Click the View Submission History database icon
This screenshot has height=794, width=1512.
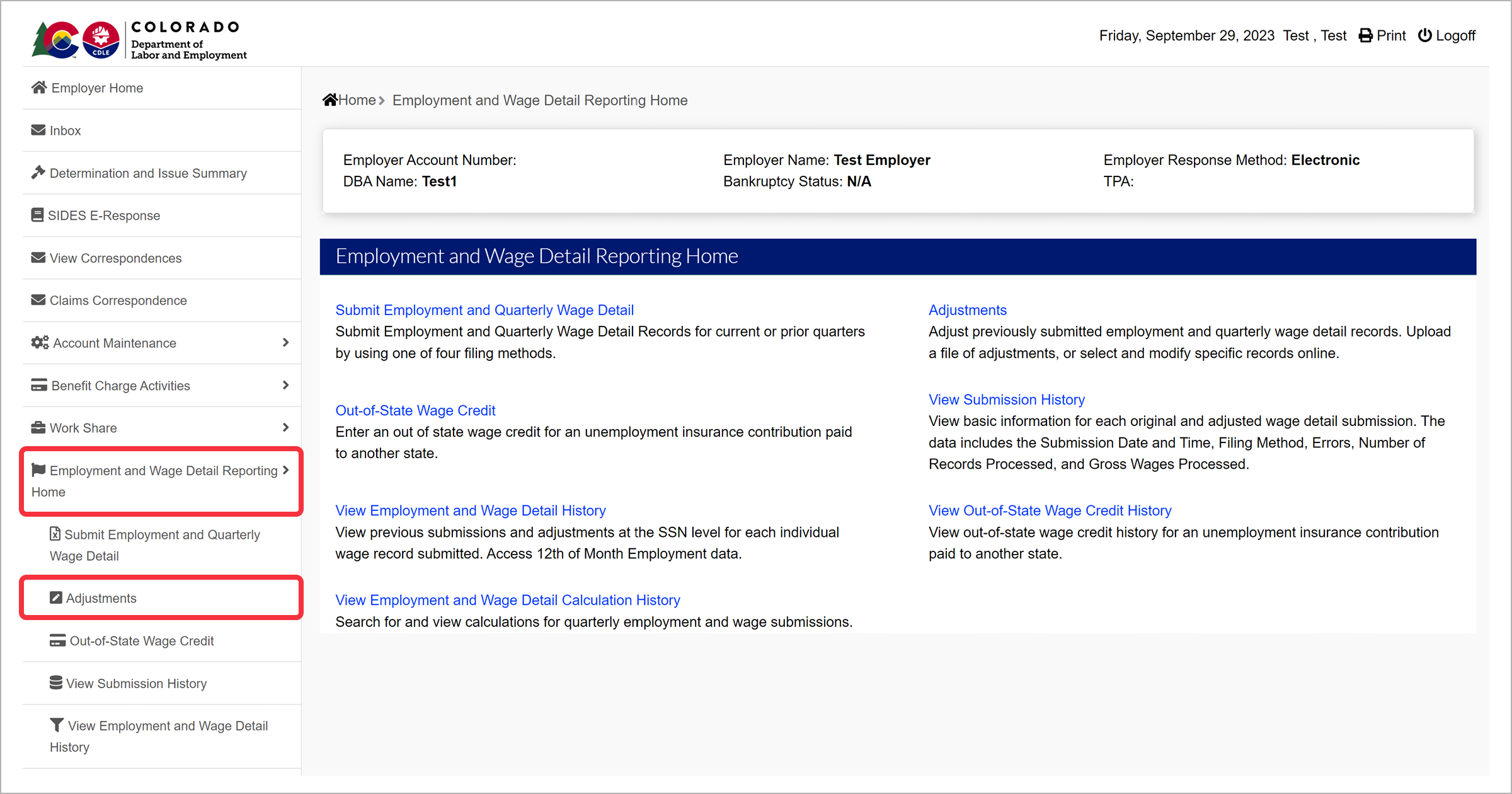pyautogui.click(x=56, y=683)
